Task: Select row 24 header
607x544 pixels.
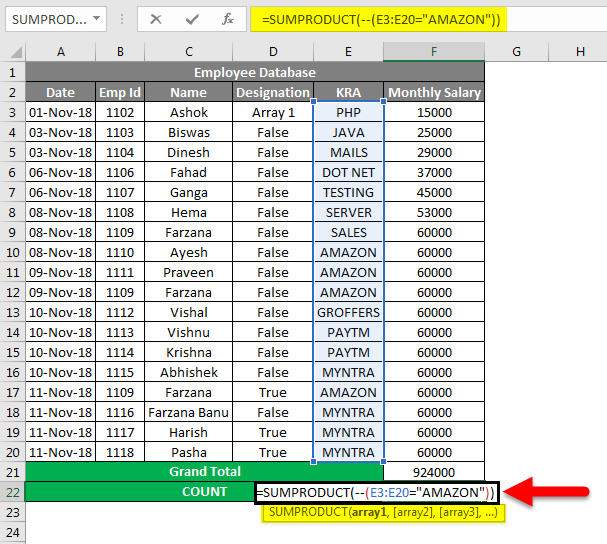Action: click(12, 532)
